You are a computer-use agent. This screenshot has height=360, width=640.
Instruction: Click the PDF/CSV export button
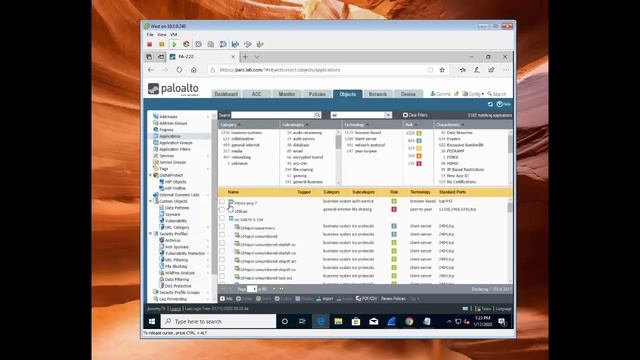point(366,299)
